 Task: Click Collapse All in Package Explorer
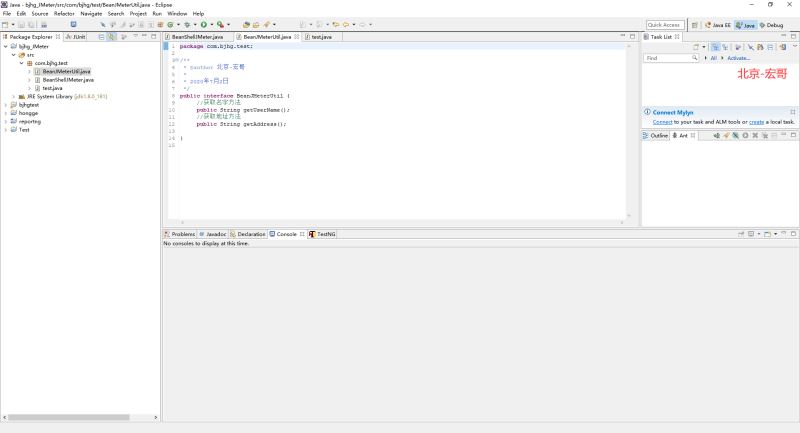tap(99, 37)
